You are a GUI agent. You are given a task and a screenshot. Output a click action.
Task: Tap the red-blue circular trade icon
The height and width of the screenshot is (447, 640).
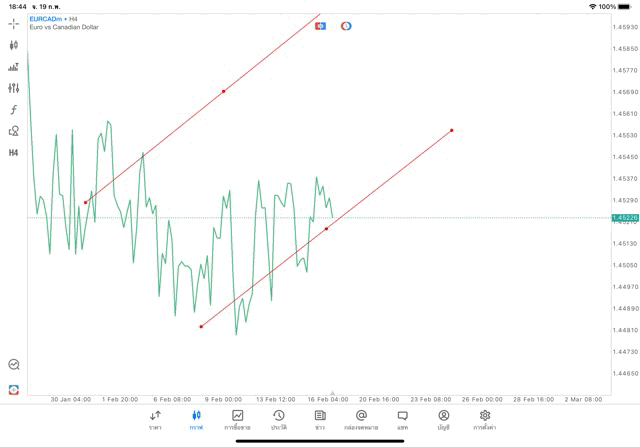click(346, 26)
